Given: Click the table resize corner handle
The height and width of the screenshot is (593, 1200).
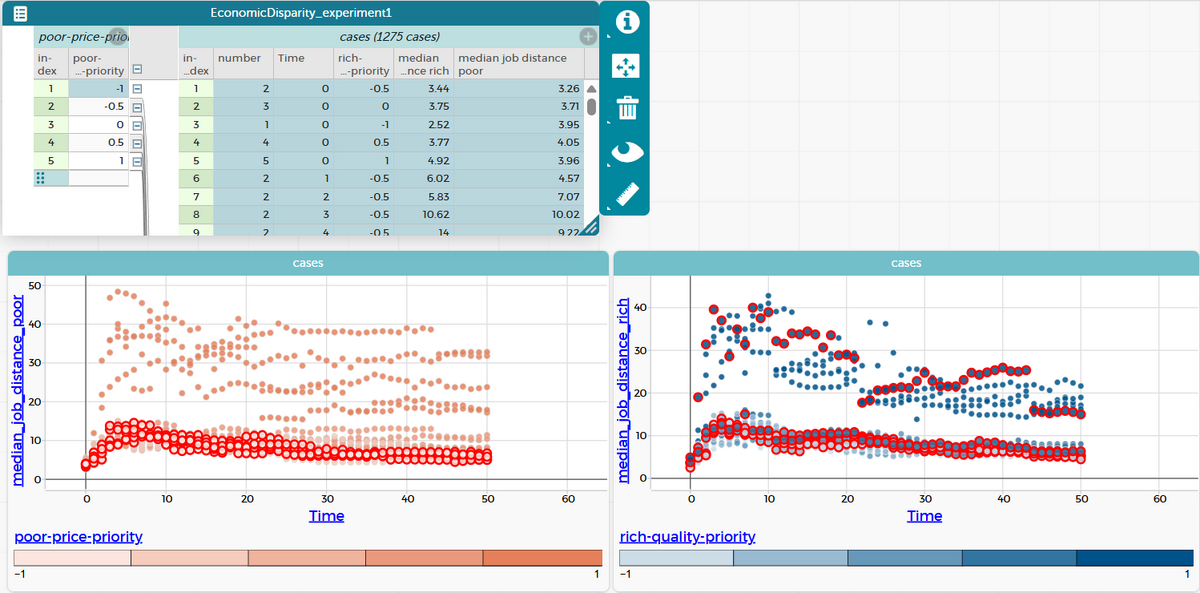Looking at the screenshot, I should click(590, 228).
